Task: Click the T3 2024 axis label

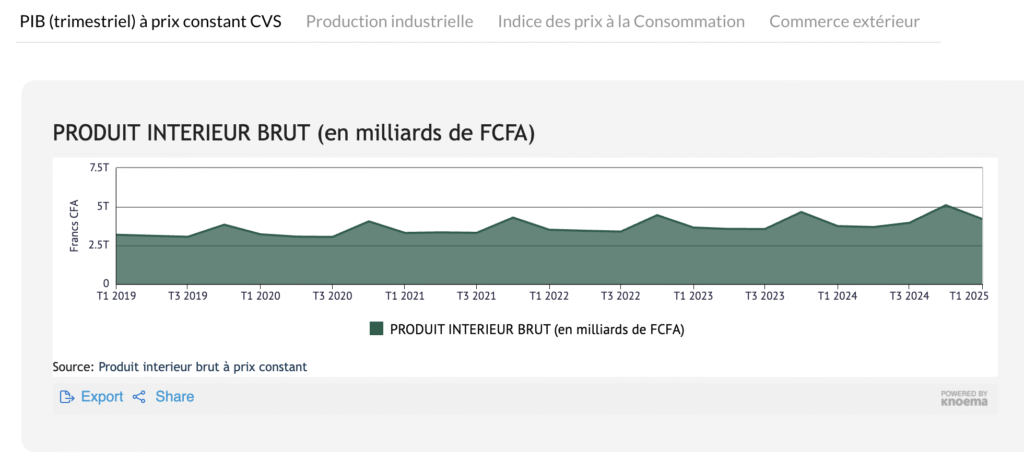Action: (x=909, y=296)
